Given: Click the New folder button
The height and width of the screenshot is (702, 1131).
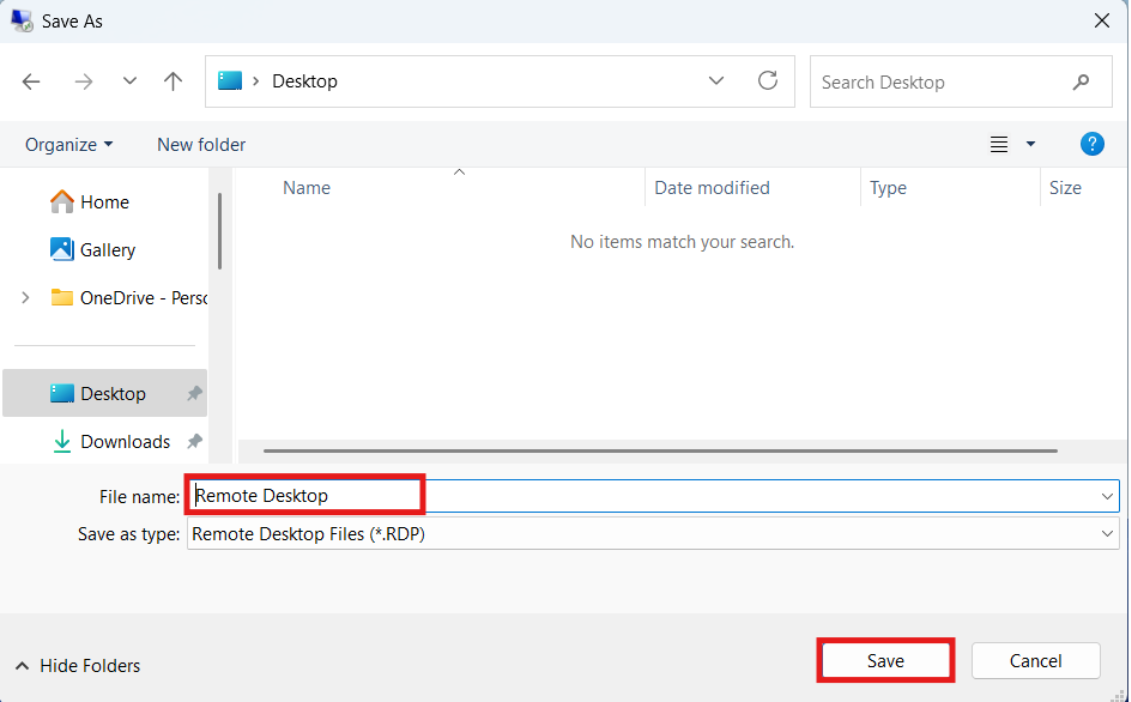Looking at the screenshot, I should (x=201, y=145).
